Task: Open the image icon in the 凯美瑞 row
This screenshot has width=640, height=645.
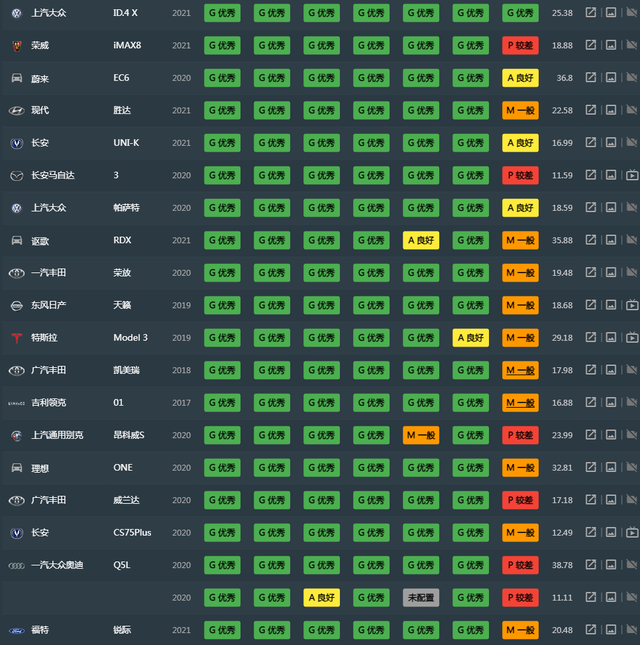Action: pyautogui.click(x=611, y=370)
